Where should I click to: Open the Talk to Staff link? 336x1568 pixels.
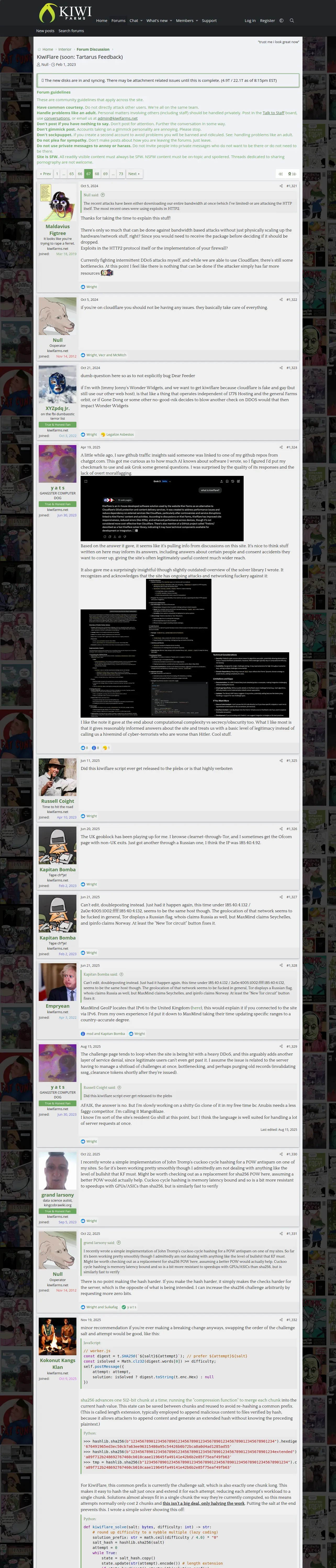[x=273, y=113]
